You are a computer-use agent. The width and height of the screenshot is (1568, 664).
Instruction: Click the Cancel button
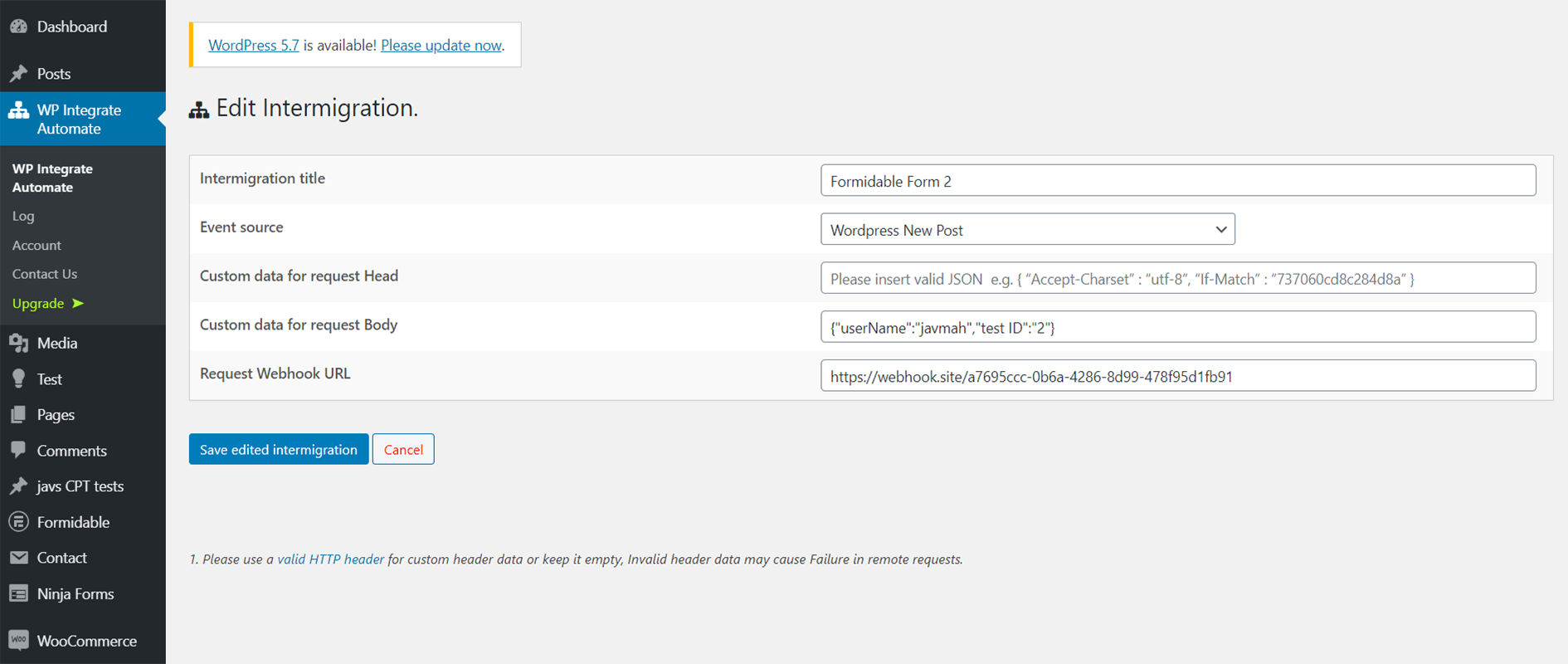[x=403, y=449]
